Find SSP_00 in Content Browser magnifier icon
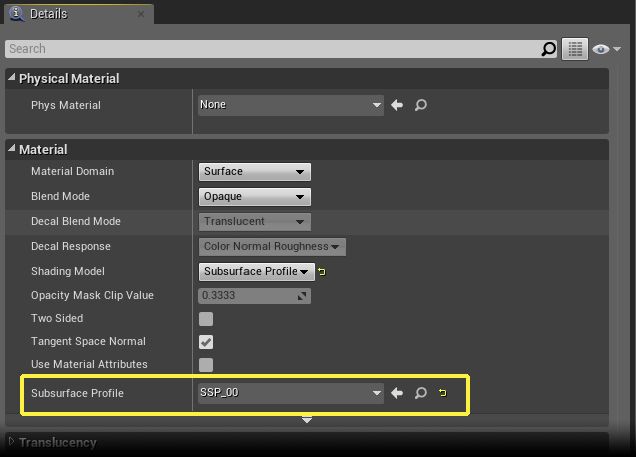 (421, 393)
